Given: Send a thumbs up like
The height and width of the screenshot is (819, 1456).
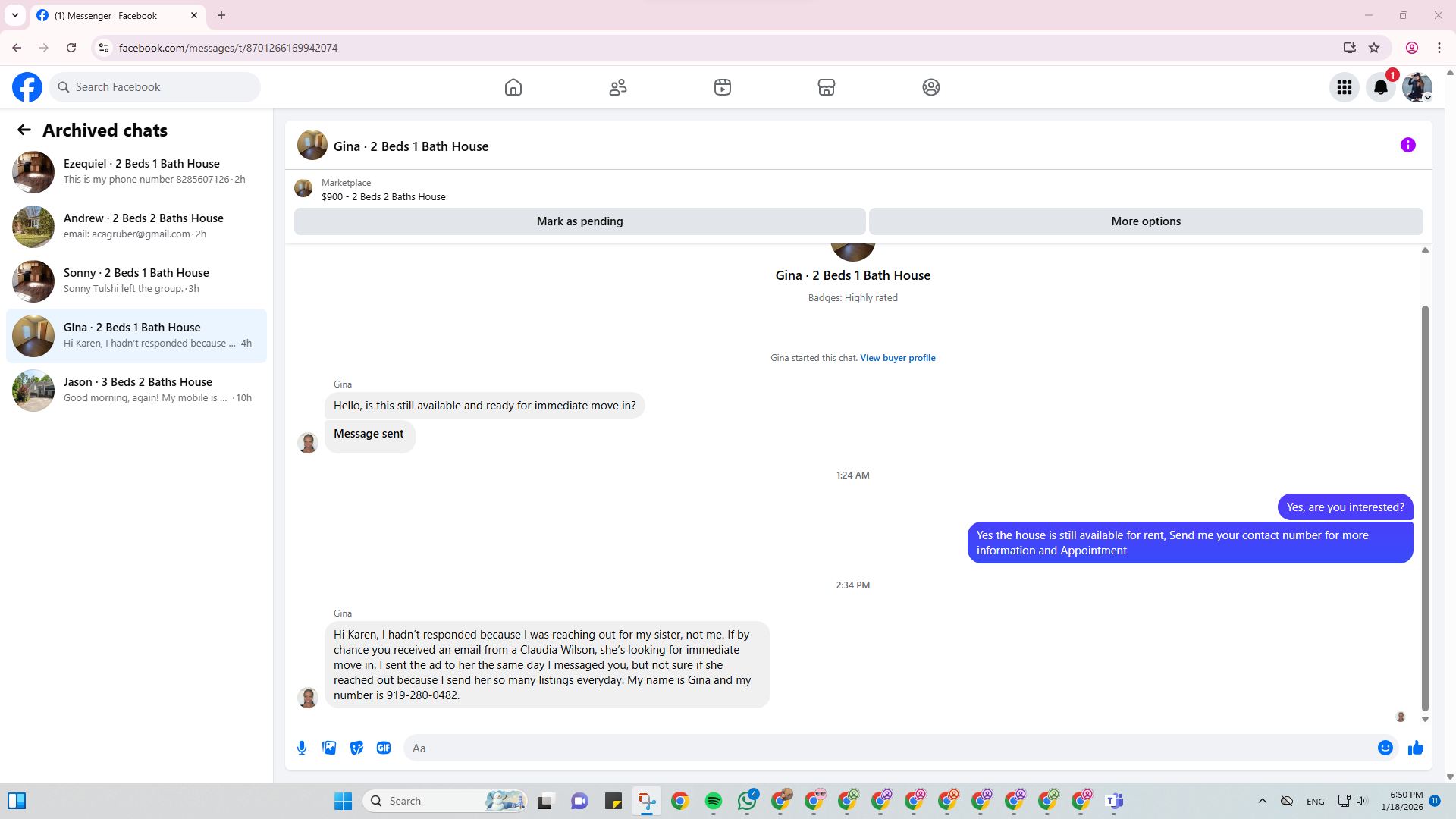Looking at the screenshot, I should click(1415, 748).
